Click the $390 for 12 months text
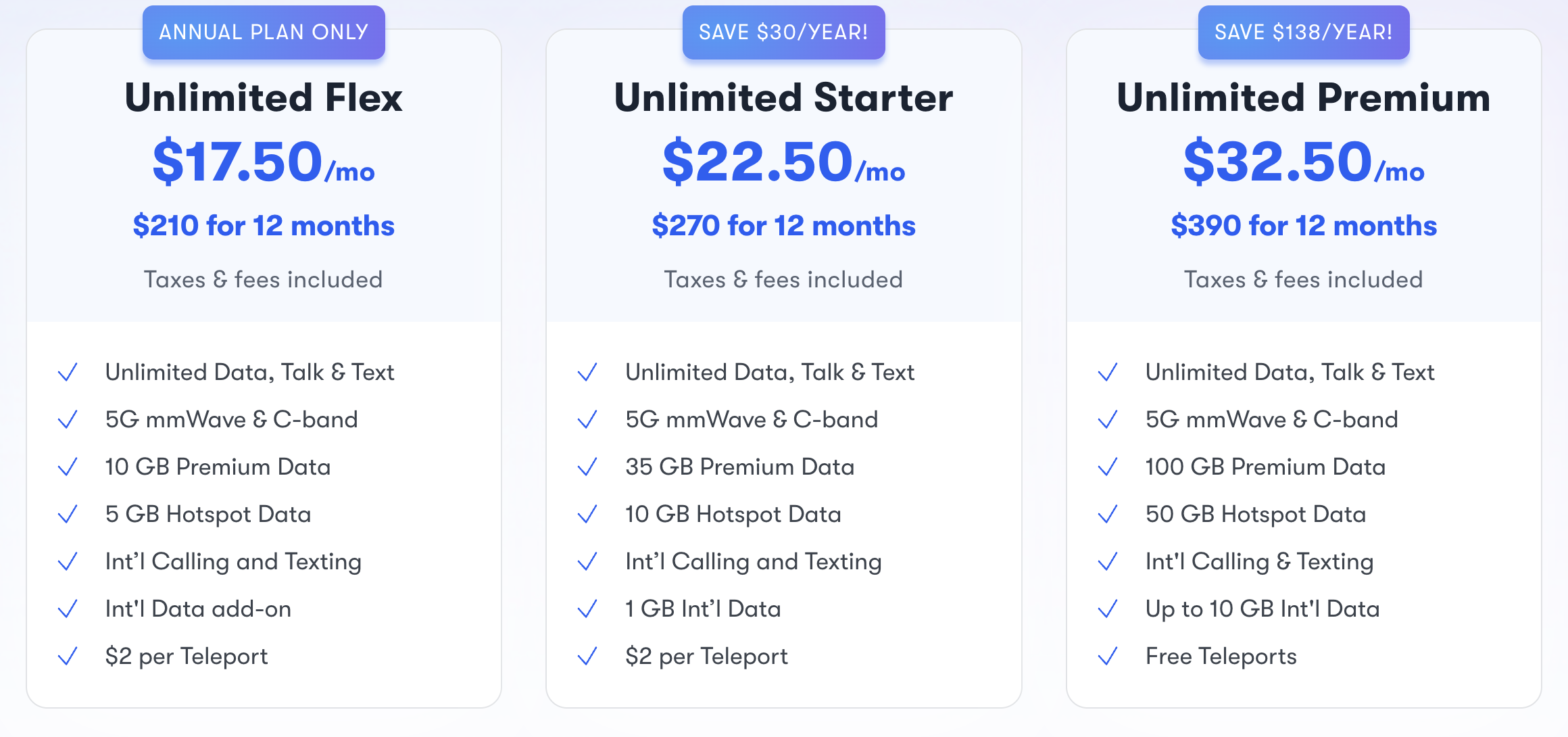 [1304, 226]
